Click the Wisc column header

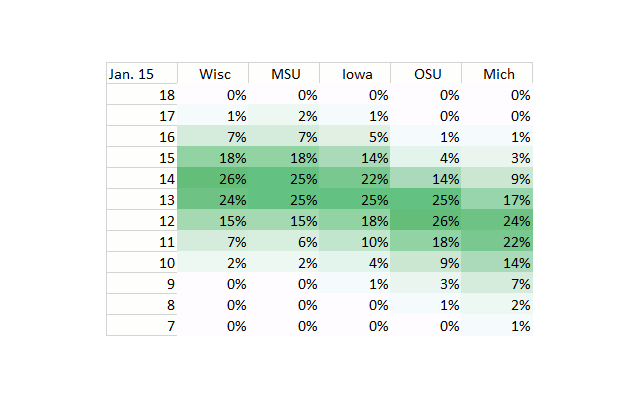point(214,74)
